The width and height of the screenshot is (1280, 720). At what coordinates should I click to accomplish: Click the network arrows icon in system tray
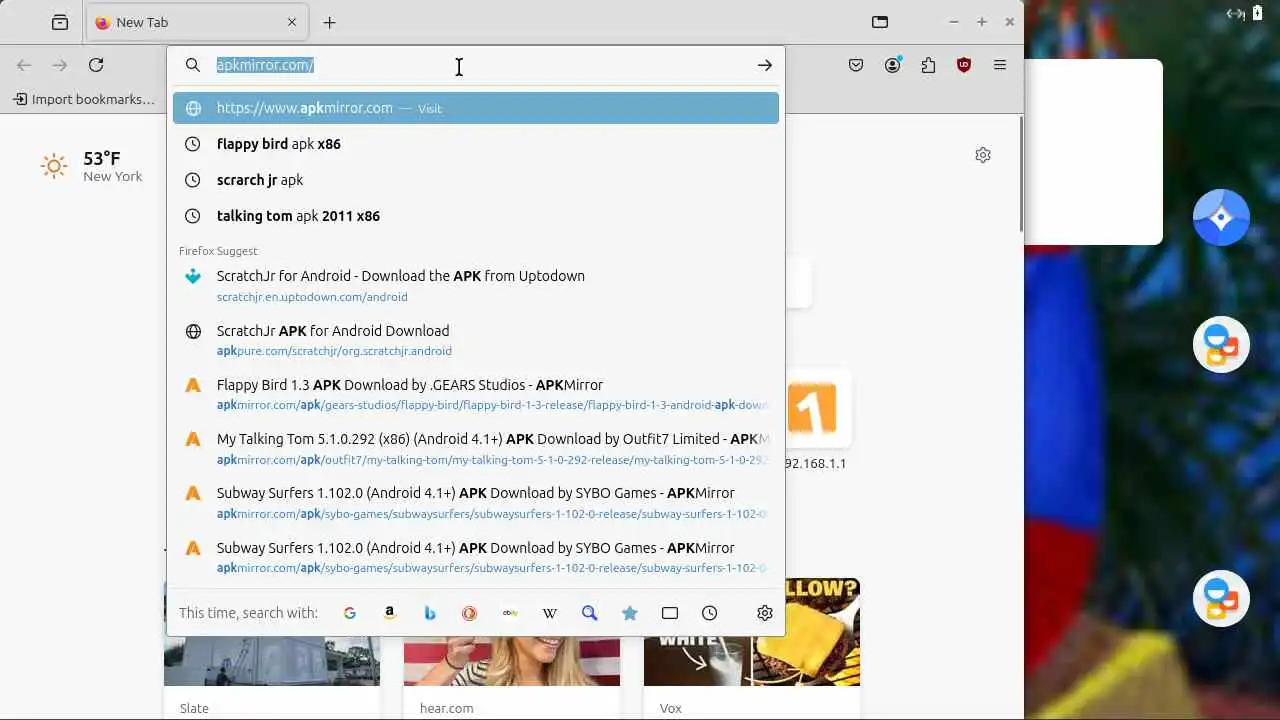pyautogui.click(x=1235, y=13)
